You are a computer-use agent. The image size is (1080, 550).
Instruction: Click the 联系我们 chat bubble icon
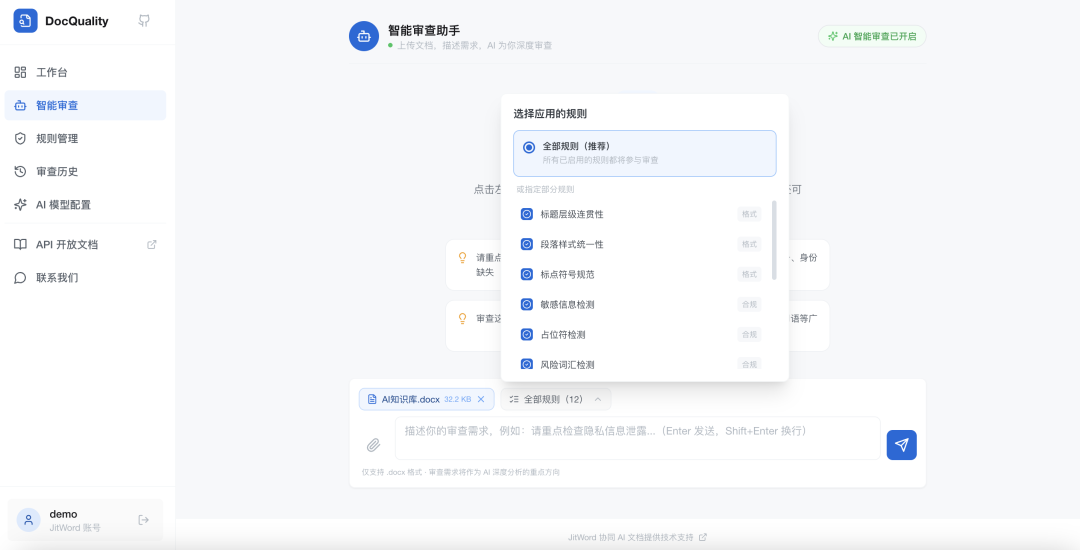point(21,277)
